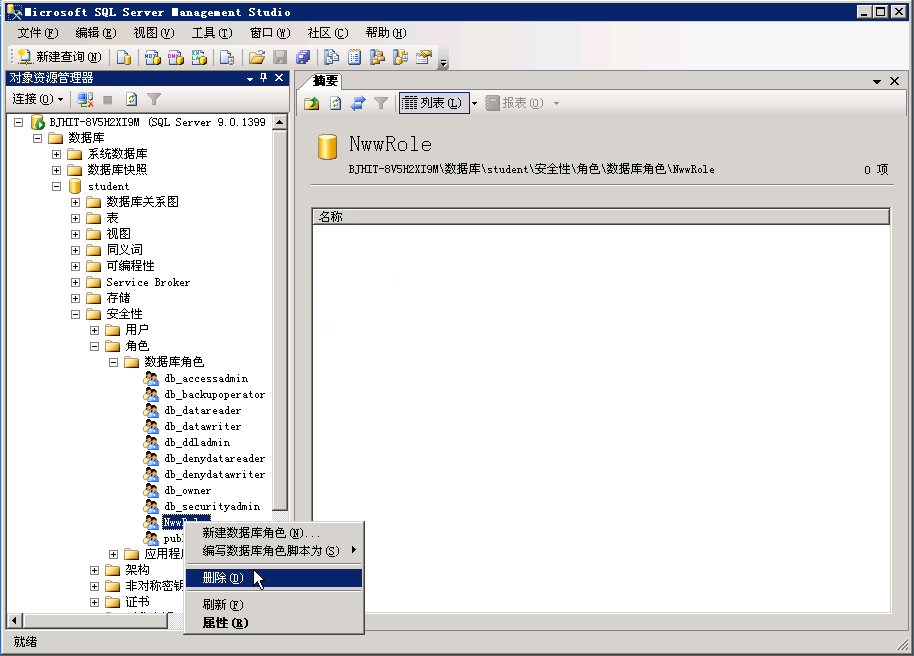
Task: Click the Up folder icon in Summary toolbar
Action: point(312,103)
